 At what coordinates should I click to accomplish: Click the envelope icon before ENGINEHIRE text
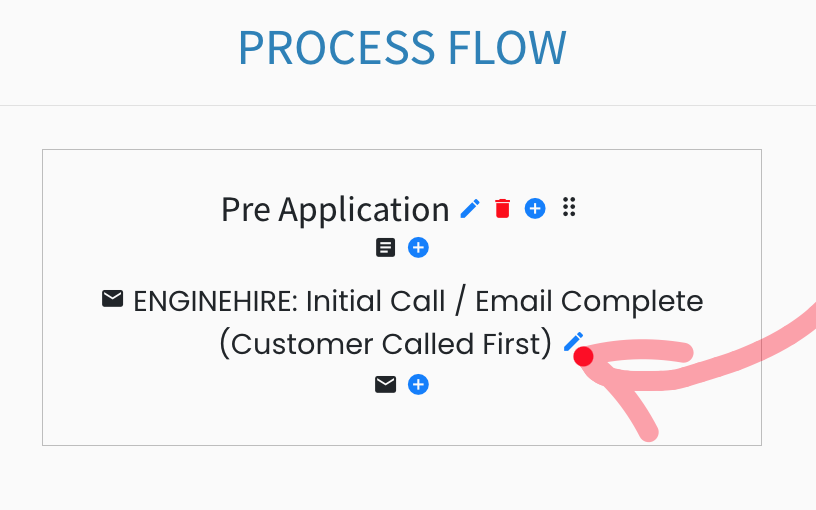[x=112, y=299]
